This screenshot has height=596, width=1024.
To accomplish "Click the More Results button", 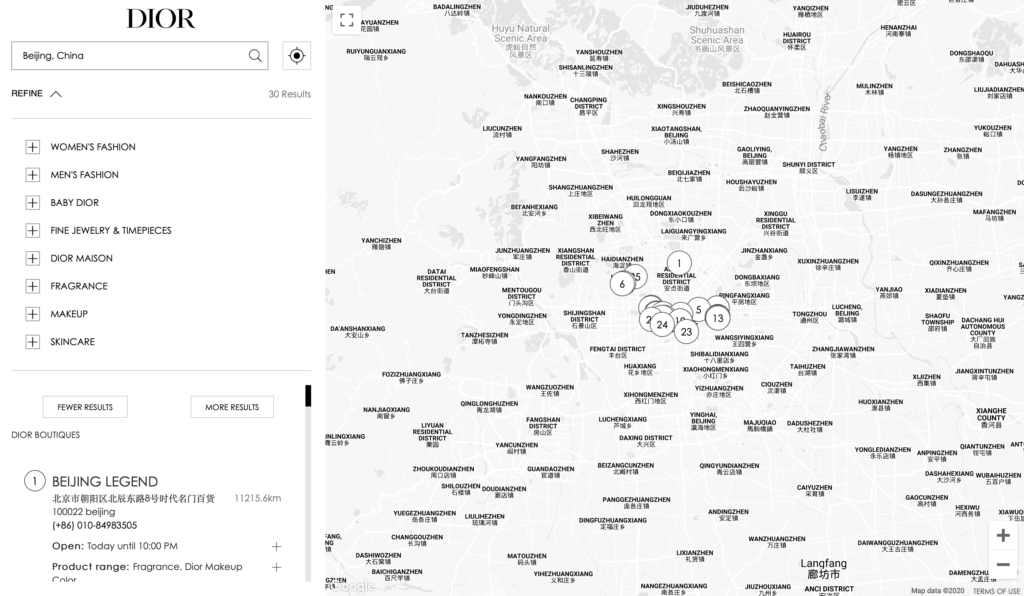I will 232,407.
